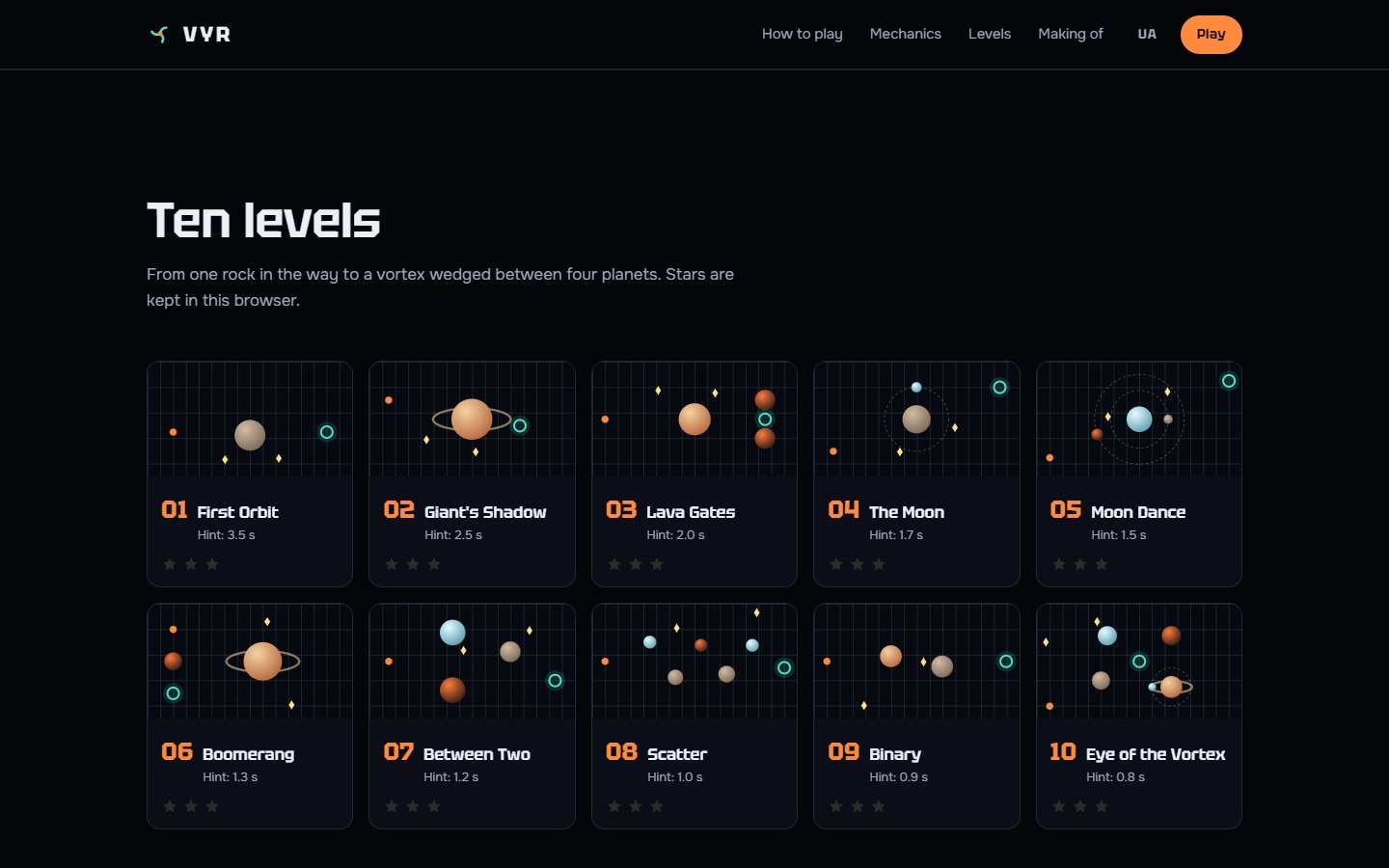Click the VYR logo icon
Viewport: 1389px width, 868px height.
(x=159, y=35)
